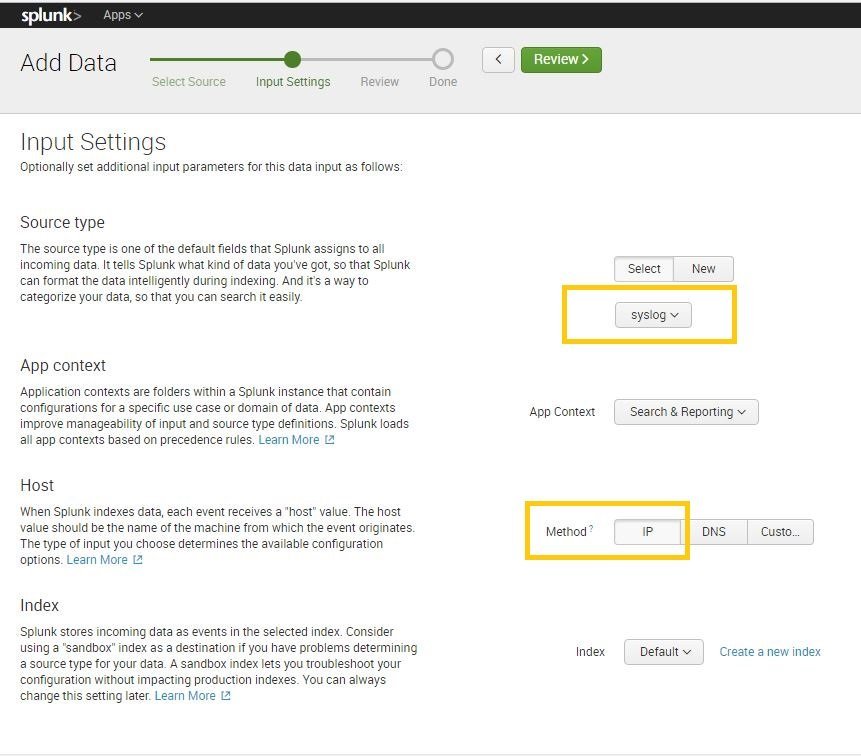This screenshot has width=861, height=756.
Task: Open Learn More link under App context
Action: point(289,440)
